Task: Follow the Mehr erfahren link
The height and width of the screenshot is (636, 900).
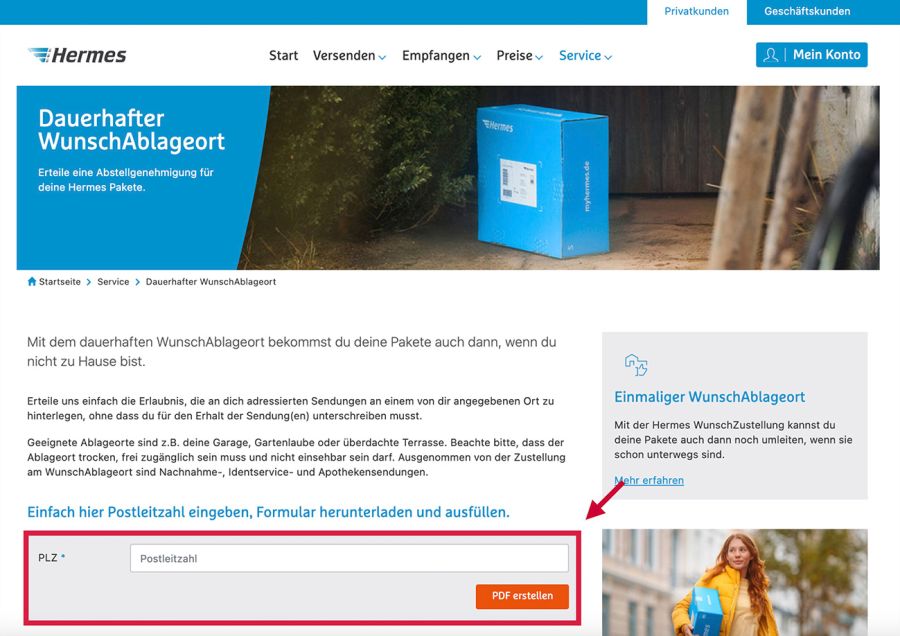Action: coord(649,480)
